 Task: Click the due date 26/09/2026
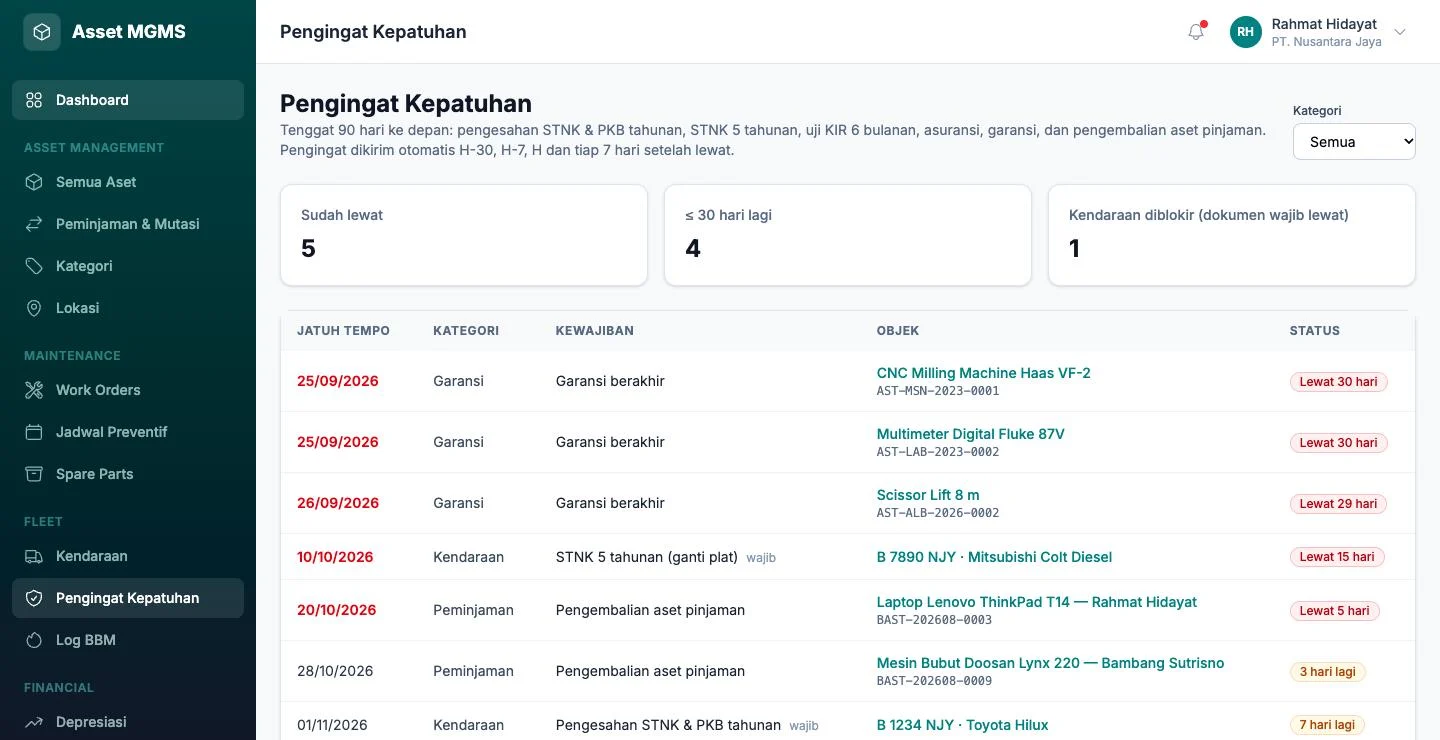tap(338, 503)
